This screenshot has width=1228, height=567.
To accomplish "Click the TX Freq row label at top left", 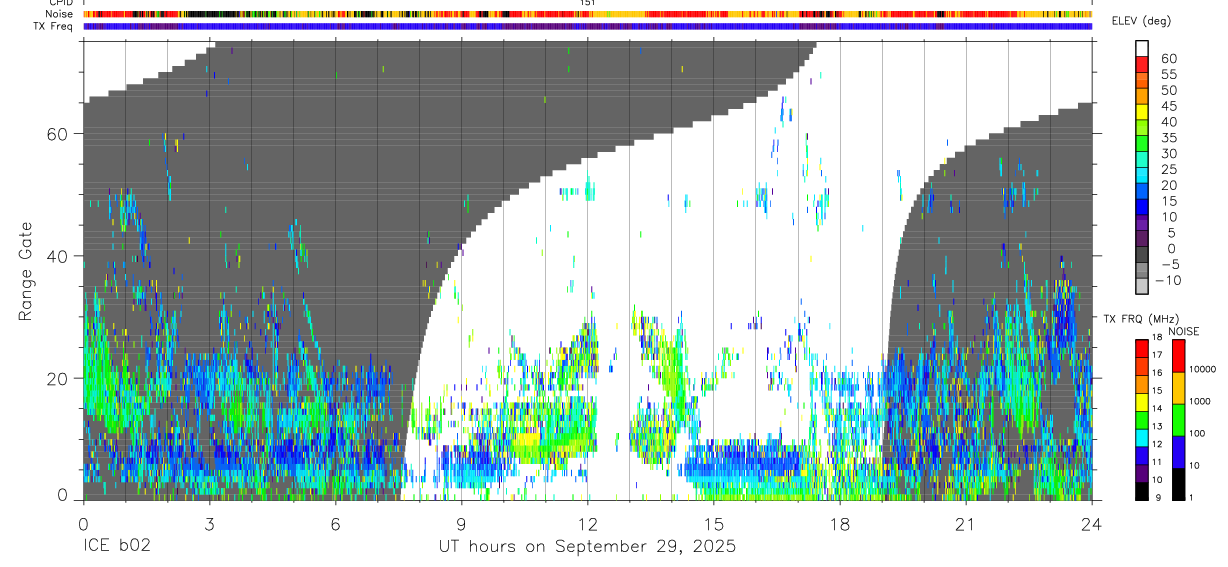I will (x=52, y=26).
